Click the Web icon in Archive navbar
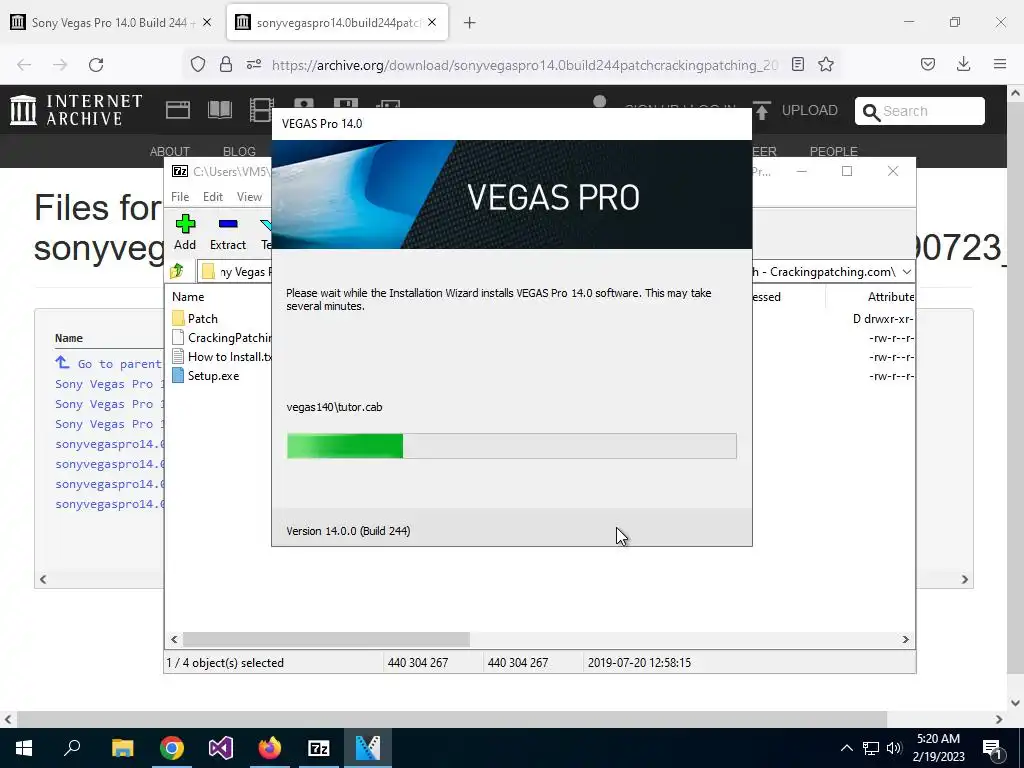 pos(178,110)
